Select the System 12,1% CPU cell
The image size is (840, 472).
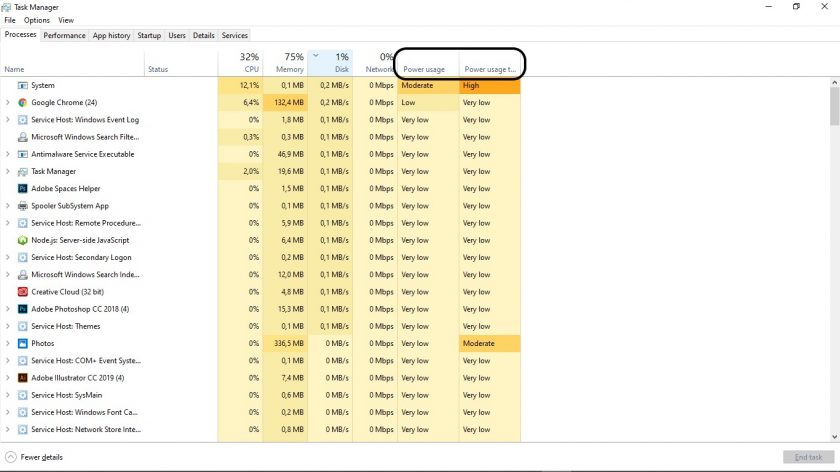[x=241, y=85]
